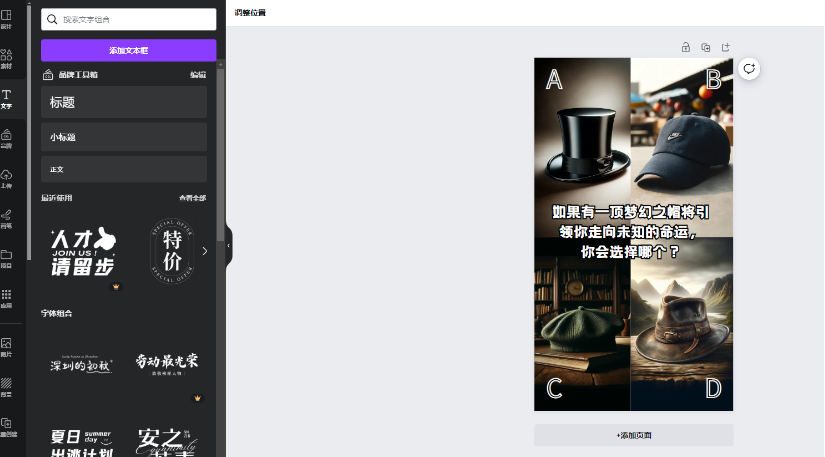This screenshot has height=457, width=825.
Task: Open the background pattern sidebar tab
Action: (x=6, y=387)
